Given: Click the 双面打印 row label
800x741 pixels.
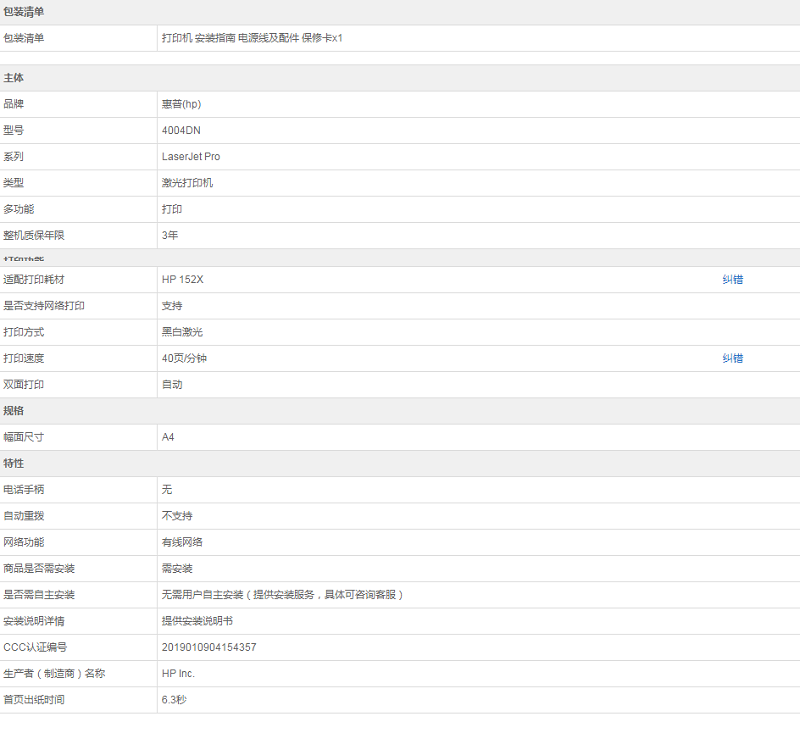Looking at the screenshot, I should [x=23, y=385].
